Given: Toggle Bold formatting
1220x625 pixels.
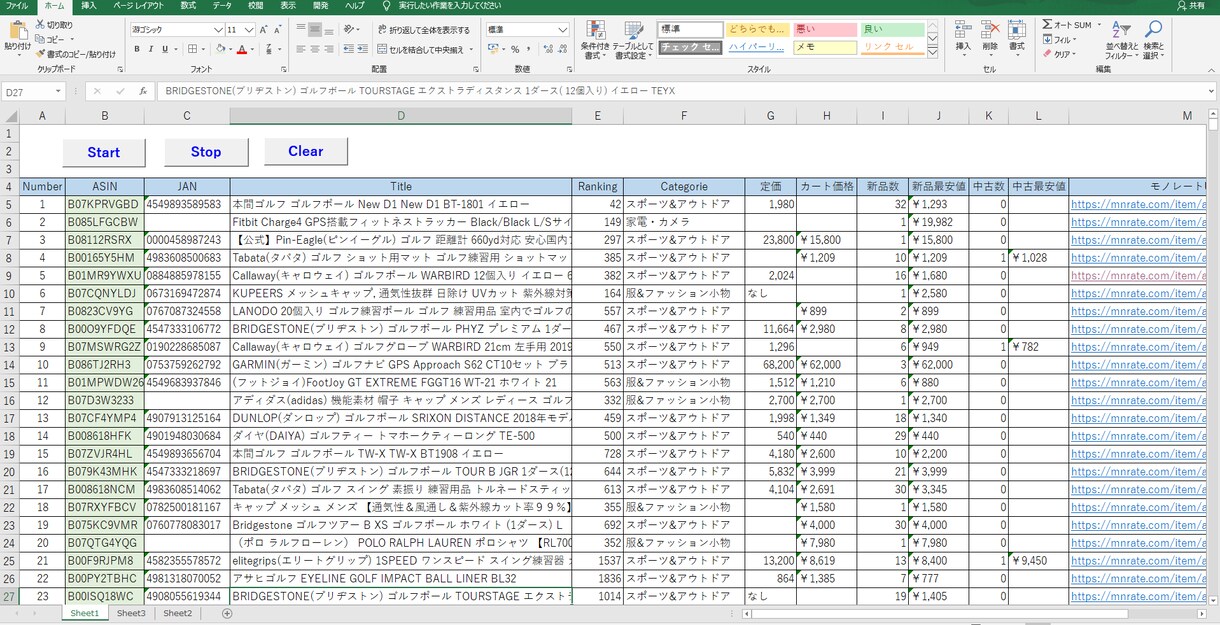Looking at the screenshot, I should click(x=137, y=49).
